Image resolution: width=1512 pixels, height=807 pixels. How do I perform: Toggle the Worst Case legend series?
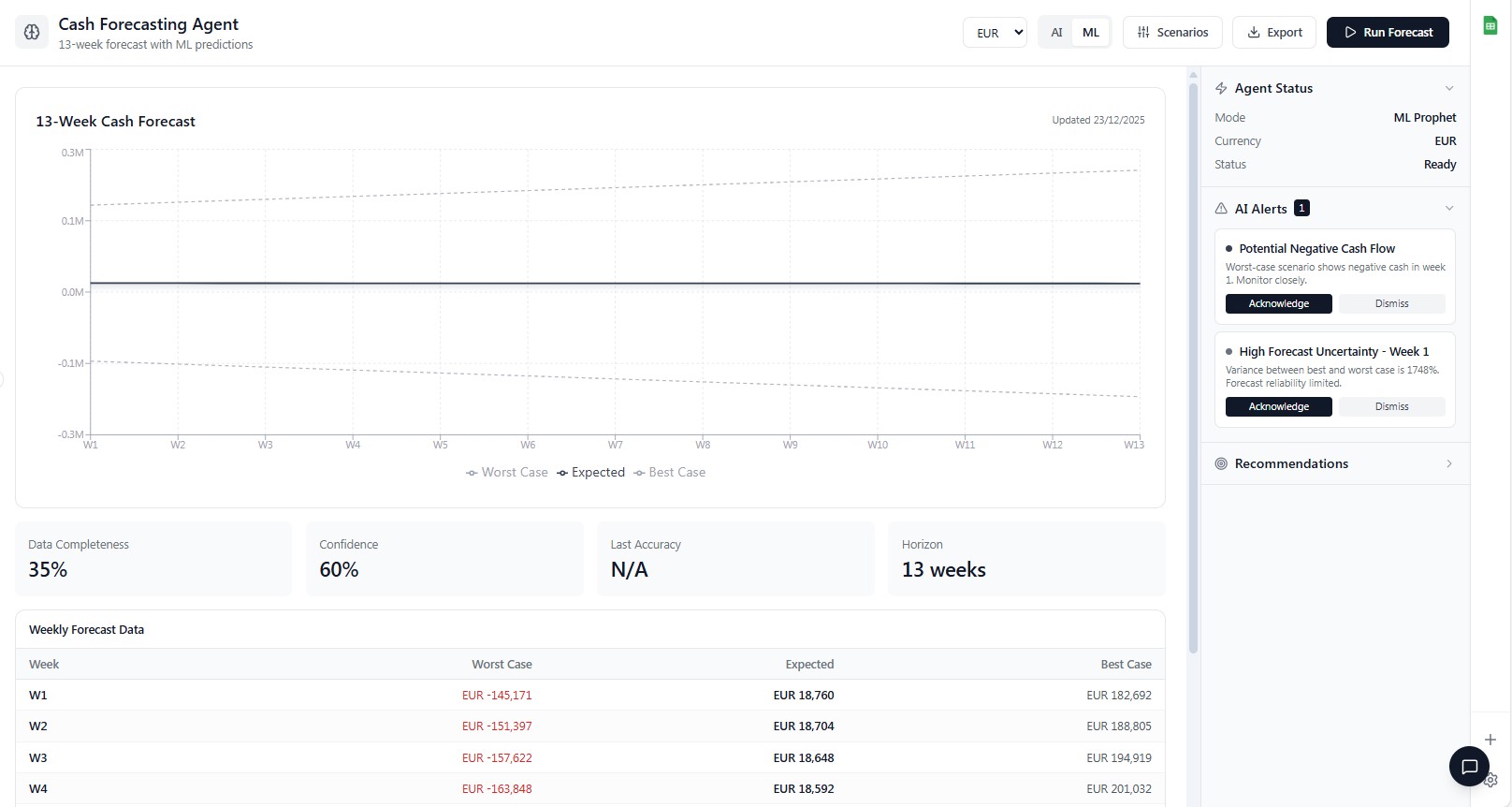[x=507, y=473]
